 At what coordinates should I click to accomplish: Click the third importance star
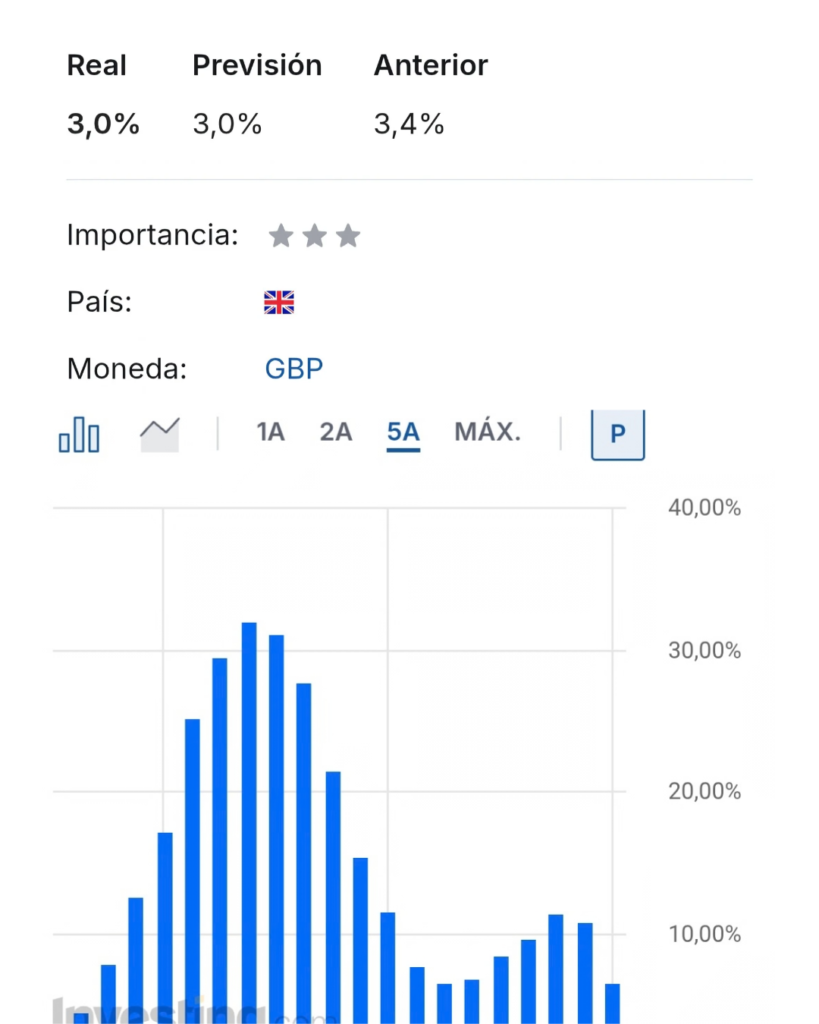click(x=348, y=236)
